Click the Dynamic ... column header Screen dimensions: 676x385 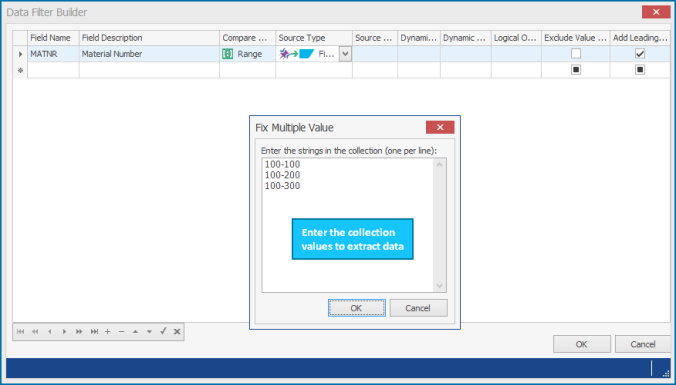click(x=466, y=38)
